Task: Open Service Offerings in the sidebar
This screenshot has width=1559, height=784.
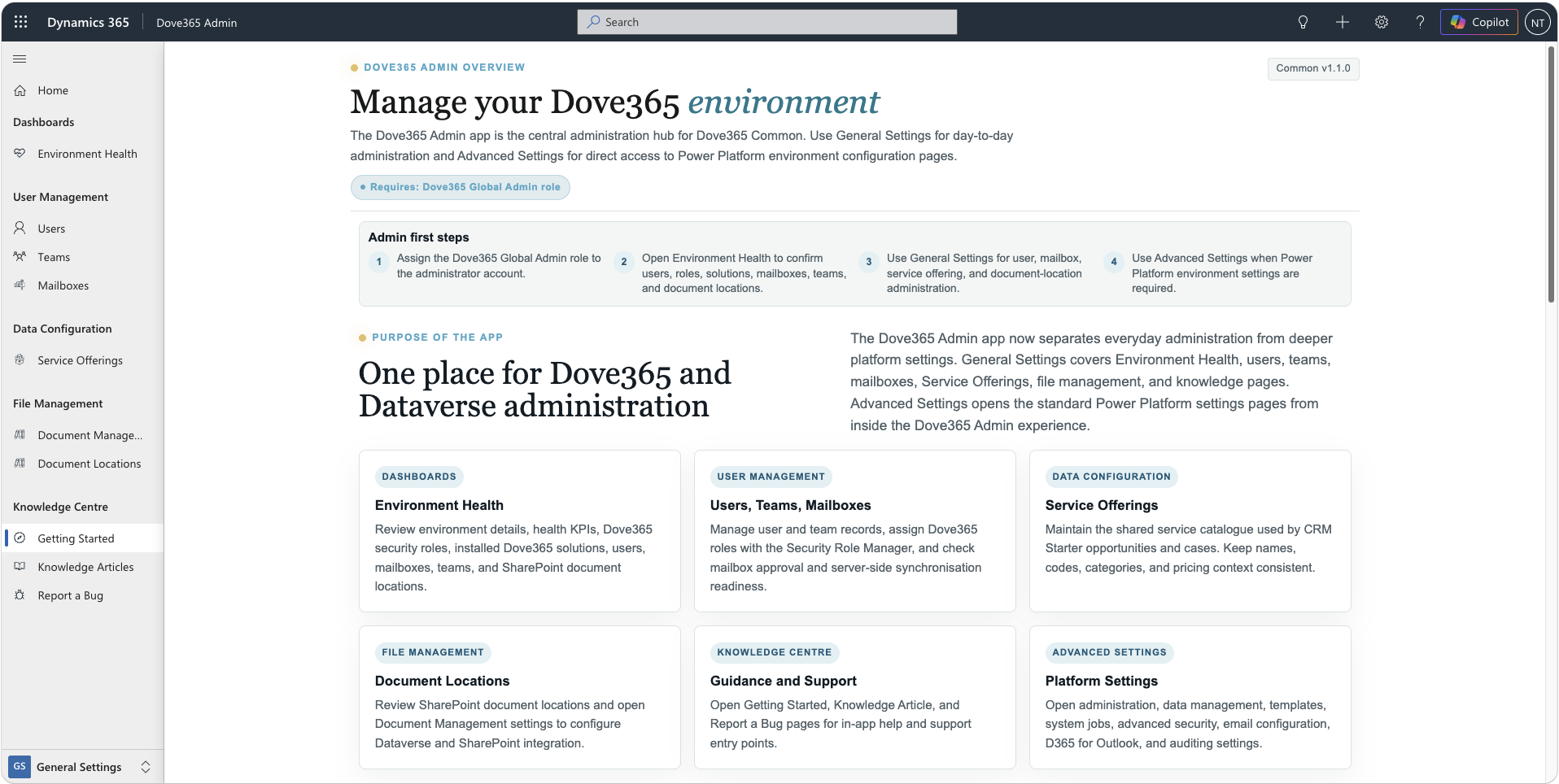Action: click(x=82, y=360)
